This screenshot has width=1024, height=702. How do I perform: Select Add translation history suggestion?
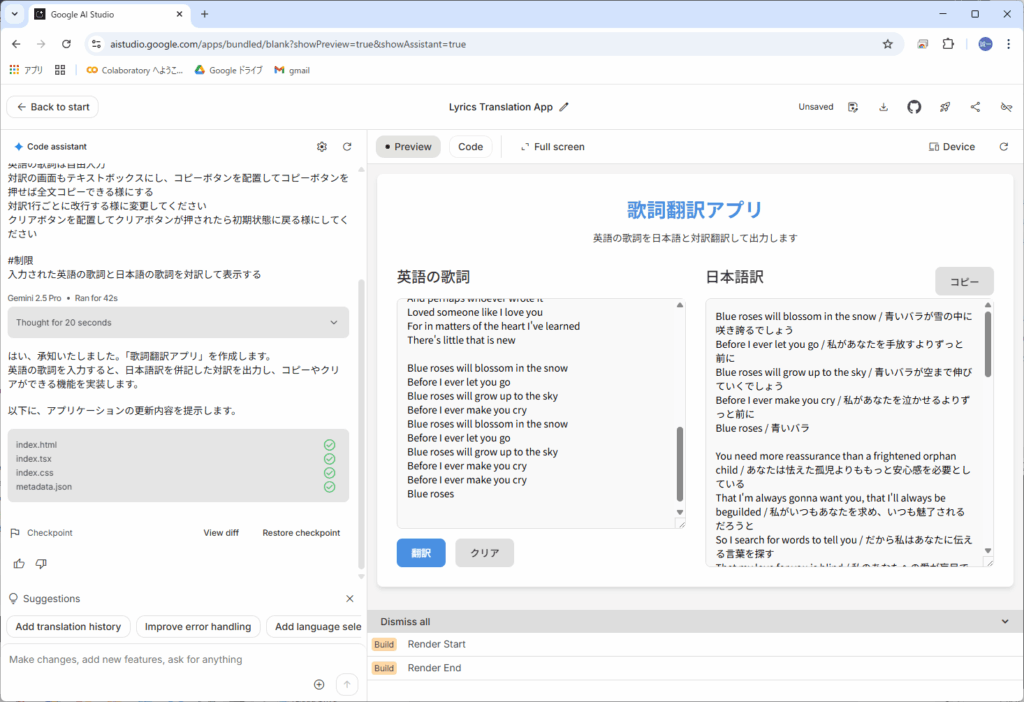[x=69, y=627]
